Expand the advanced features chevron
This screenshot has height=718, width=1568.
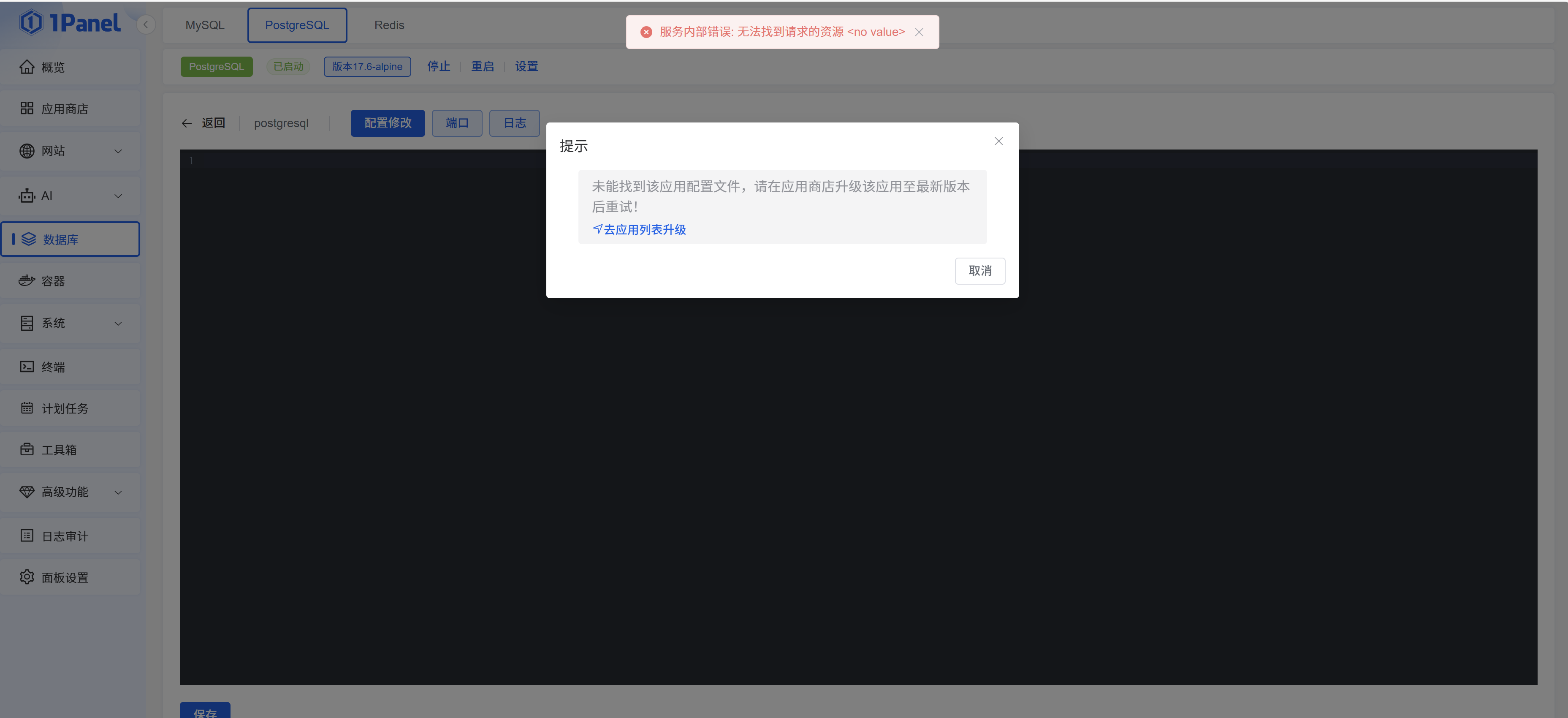118,492
